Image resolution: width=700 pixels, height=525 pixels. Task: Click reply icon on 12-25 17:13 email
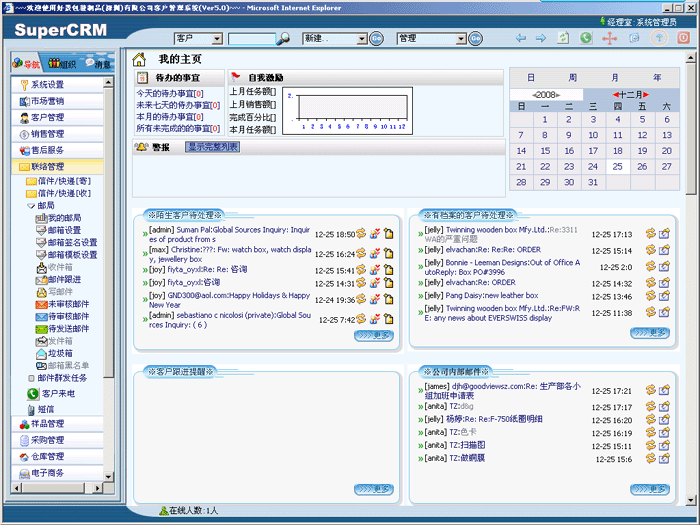coord(650,233)
